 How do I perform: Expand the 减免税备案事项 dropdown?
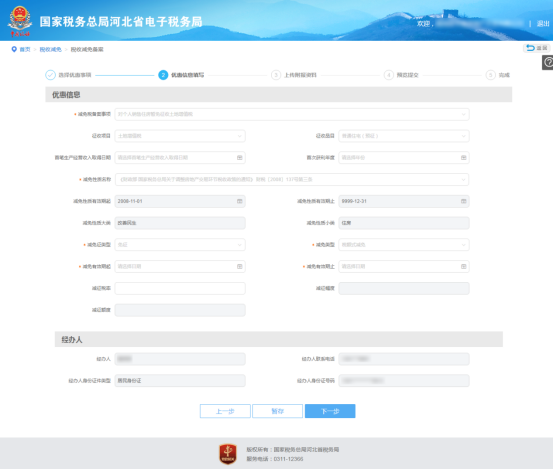point(292,114)
